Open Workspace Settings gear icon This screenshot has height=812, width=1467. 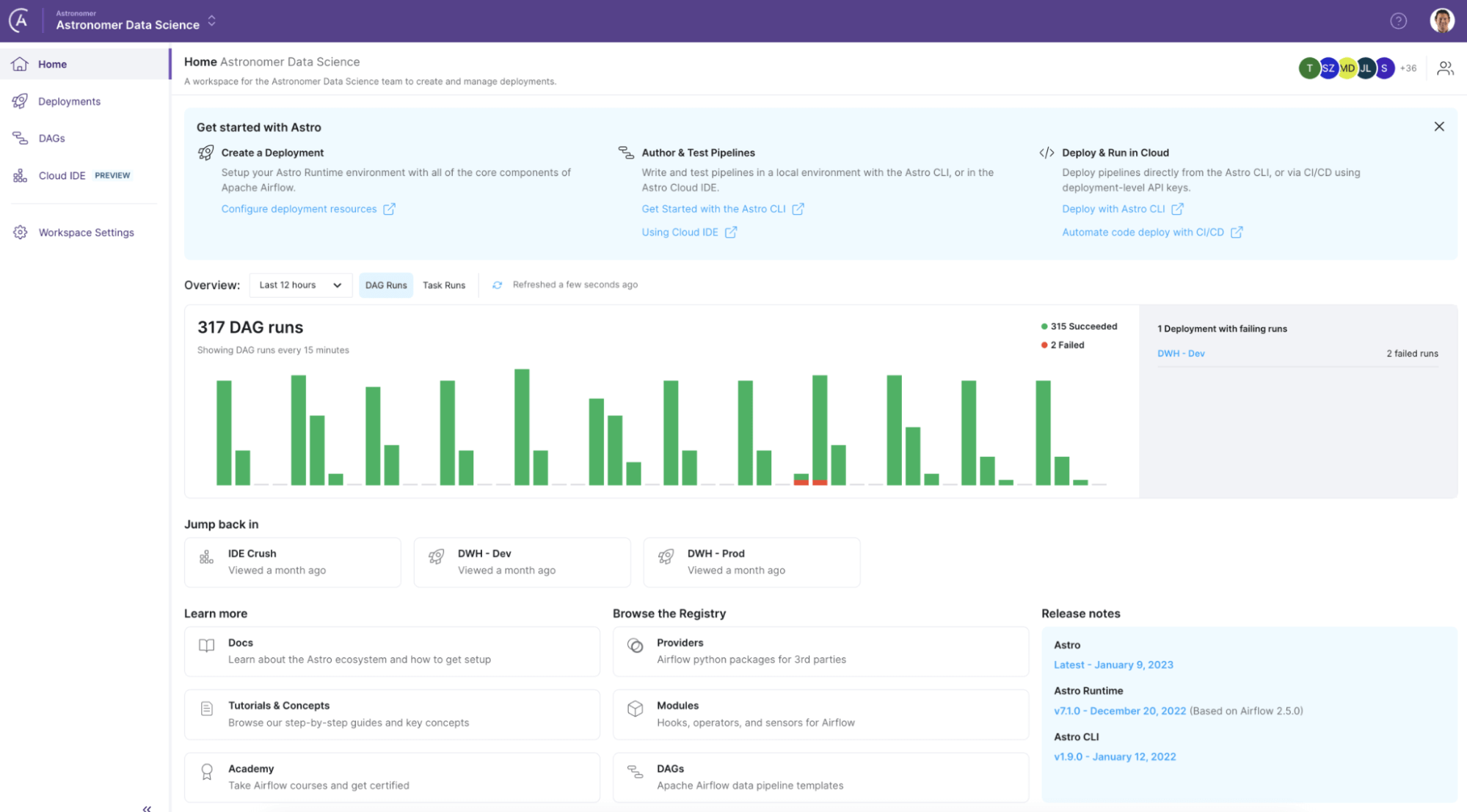20,233
